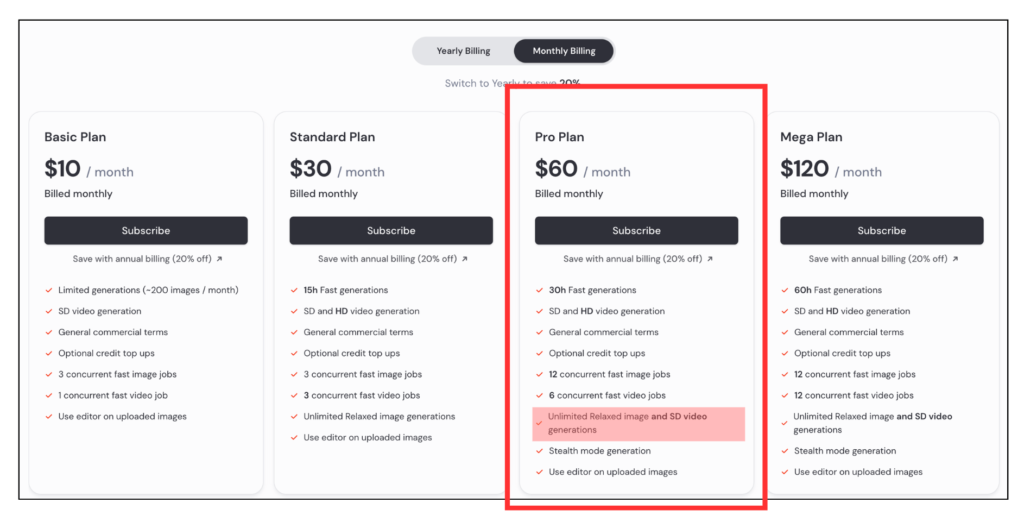Select the Monthly Billing option

click(563, 51)
